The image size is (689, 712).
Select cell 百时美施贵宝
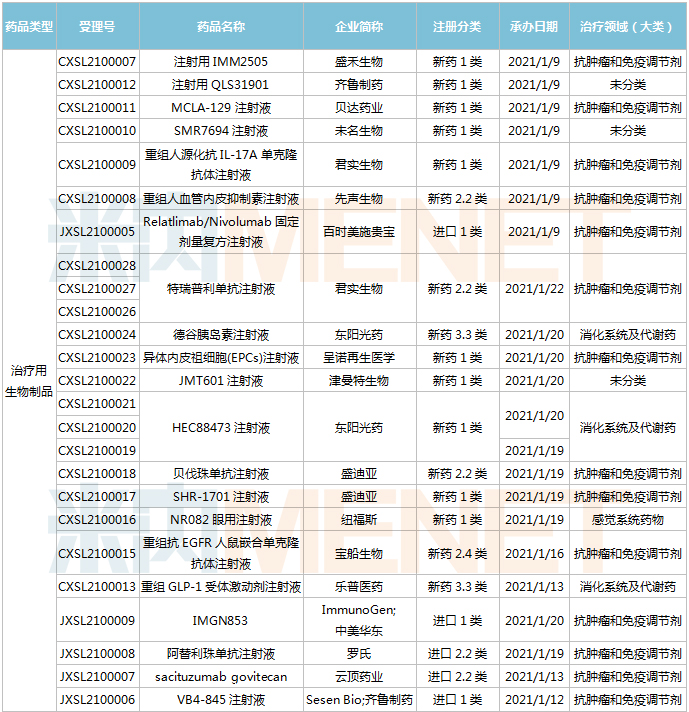click(360, 232)
